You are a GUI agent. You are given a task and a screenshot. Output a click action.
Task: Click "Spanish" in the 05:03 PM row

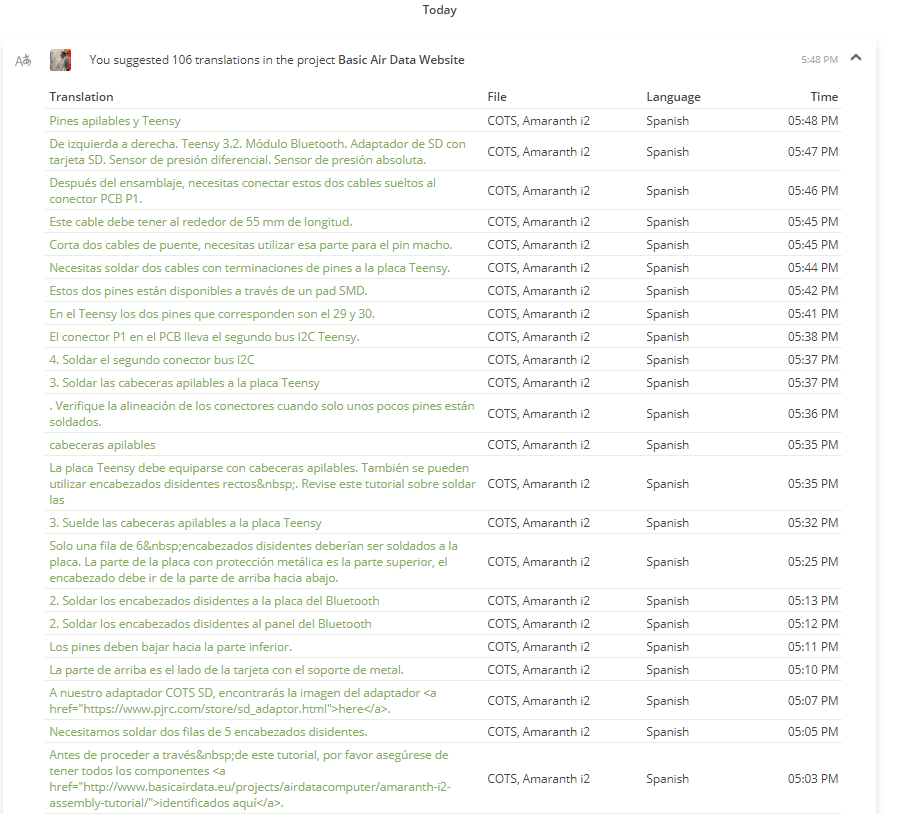click(668, 779)
